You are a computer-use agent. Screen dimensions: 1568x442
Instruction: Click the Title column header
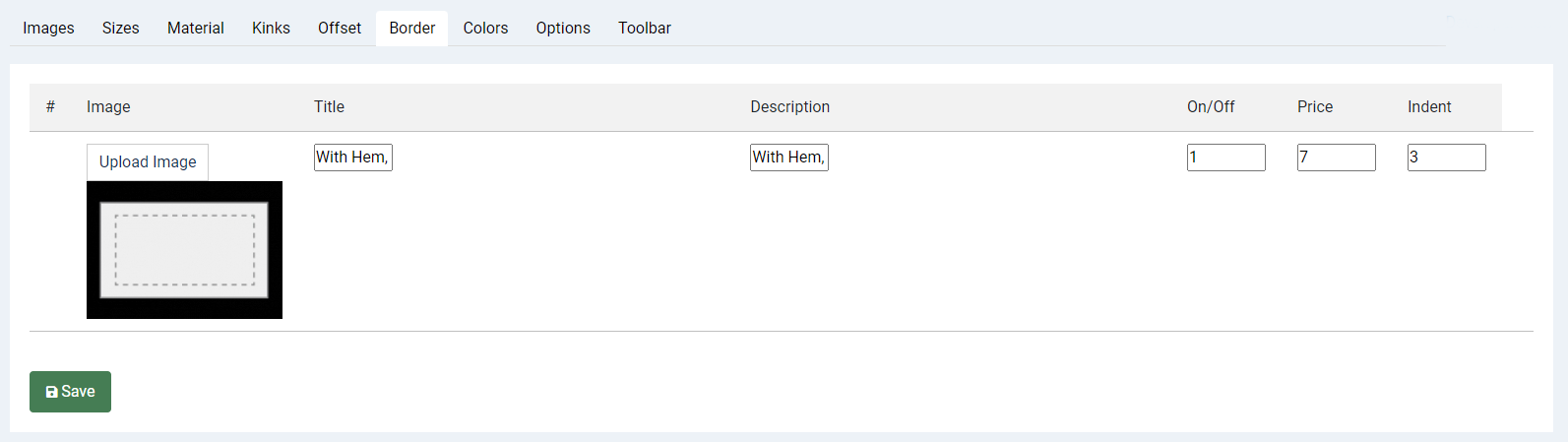[329, 107]
